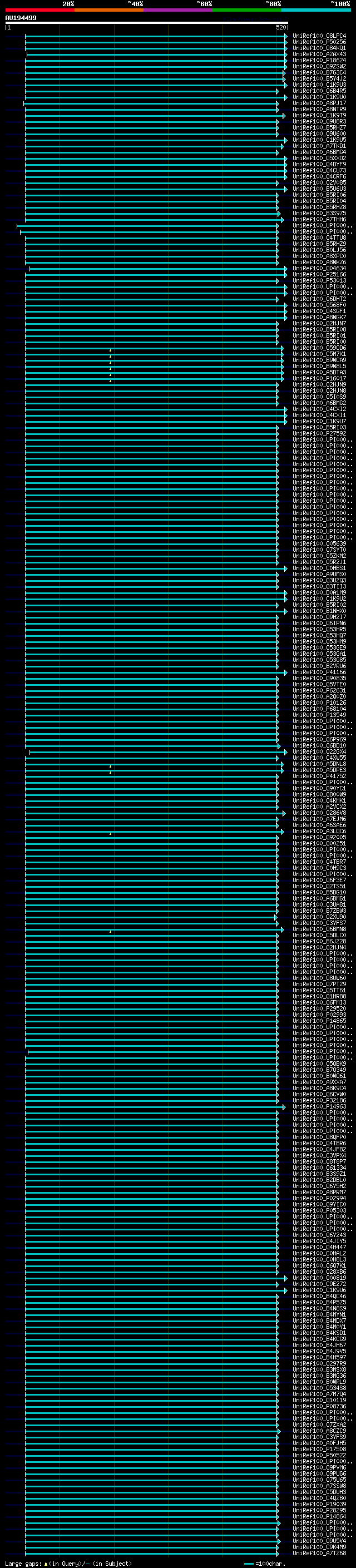356x1568 pixels.
Task: Select UniRef100_A6BMG4 label
Action: (x=319, y=152)
